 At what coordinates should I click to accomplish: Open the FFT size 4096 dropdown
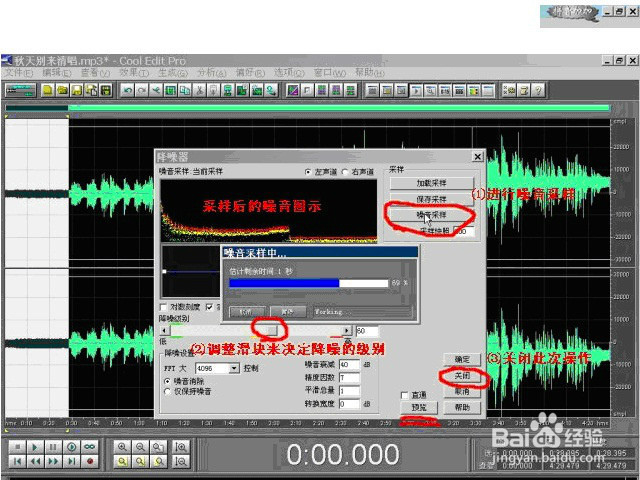234,368
